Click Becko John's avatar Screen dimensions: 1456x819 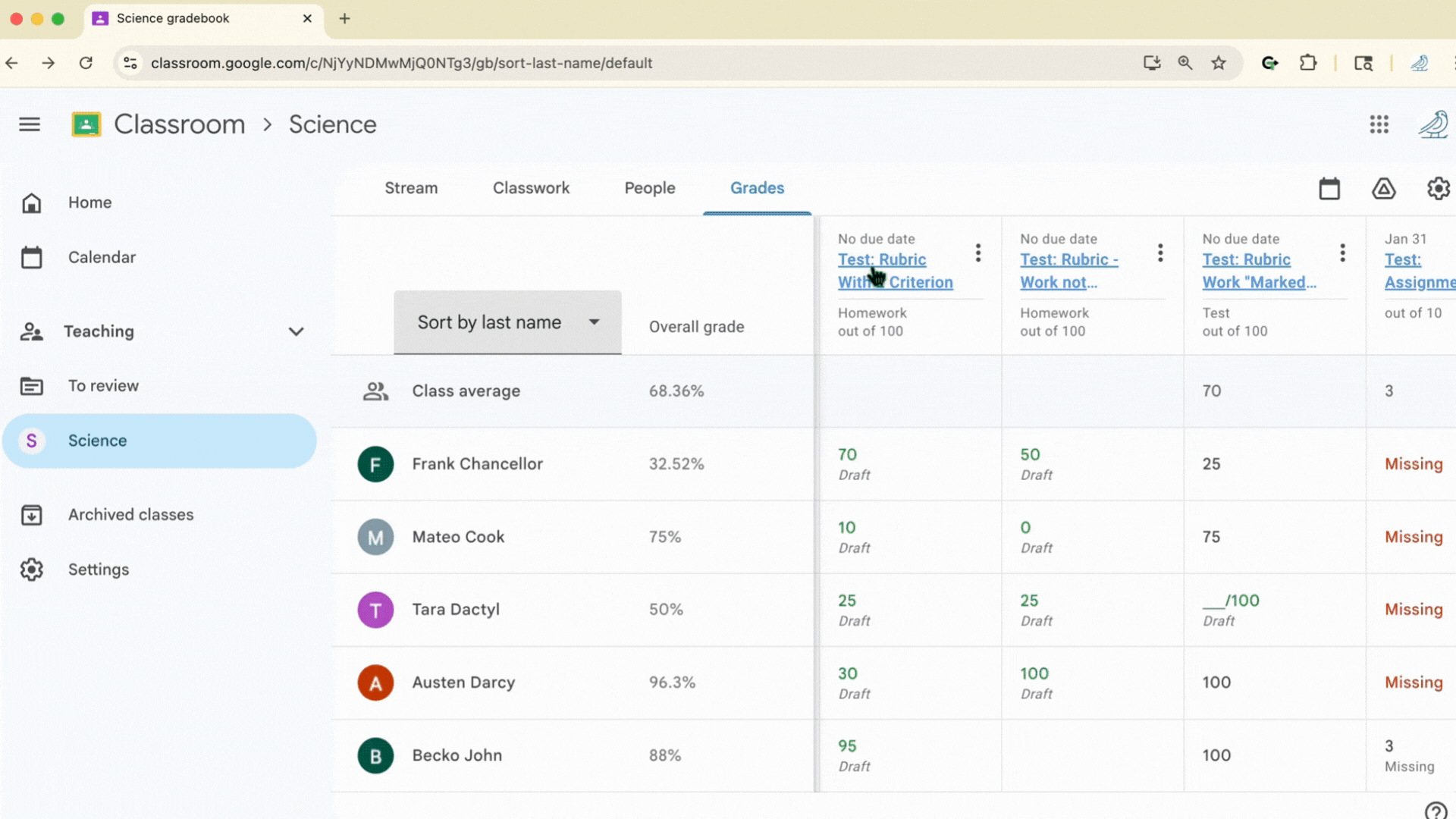tap(375, 755)
